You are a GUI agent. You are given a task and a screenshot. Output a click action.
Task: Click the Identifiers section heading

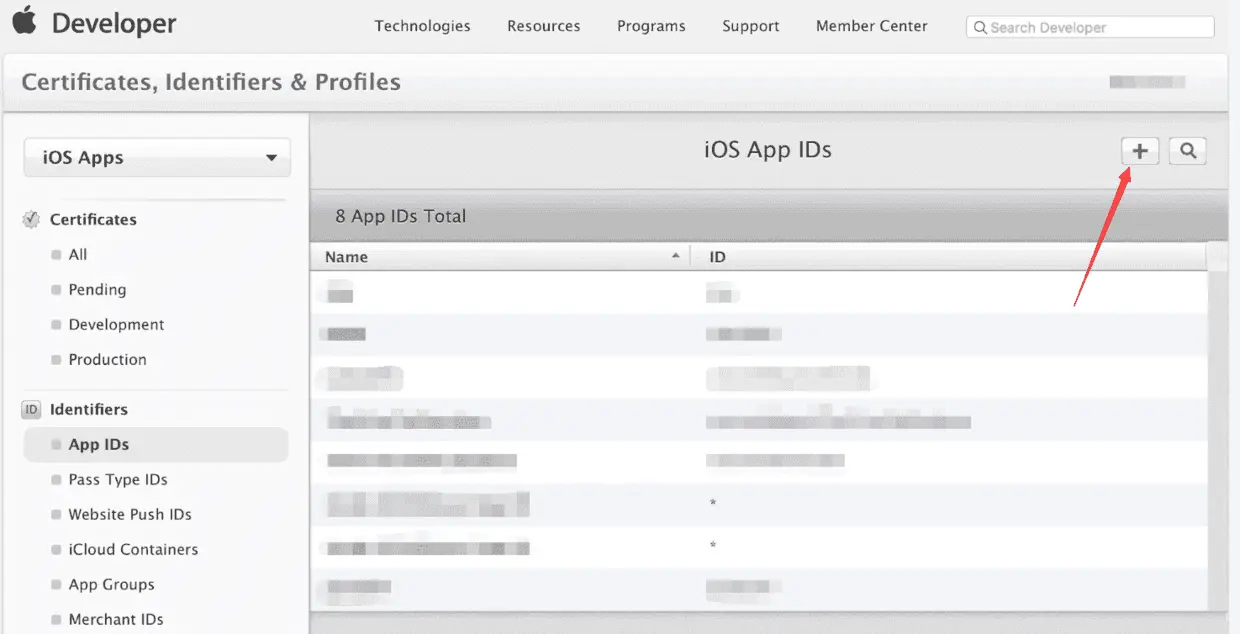coord(89,409)
